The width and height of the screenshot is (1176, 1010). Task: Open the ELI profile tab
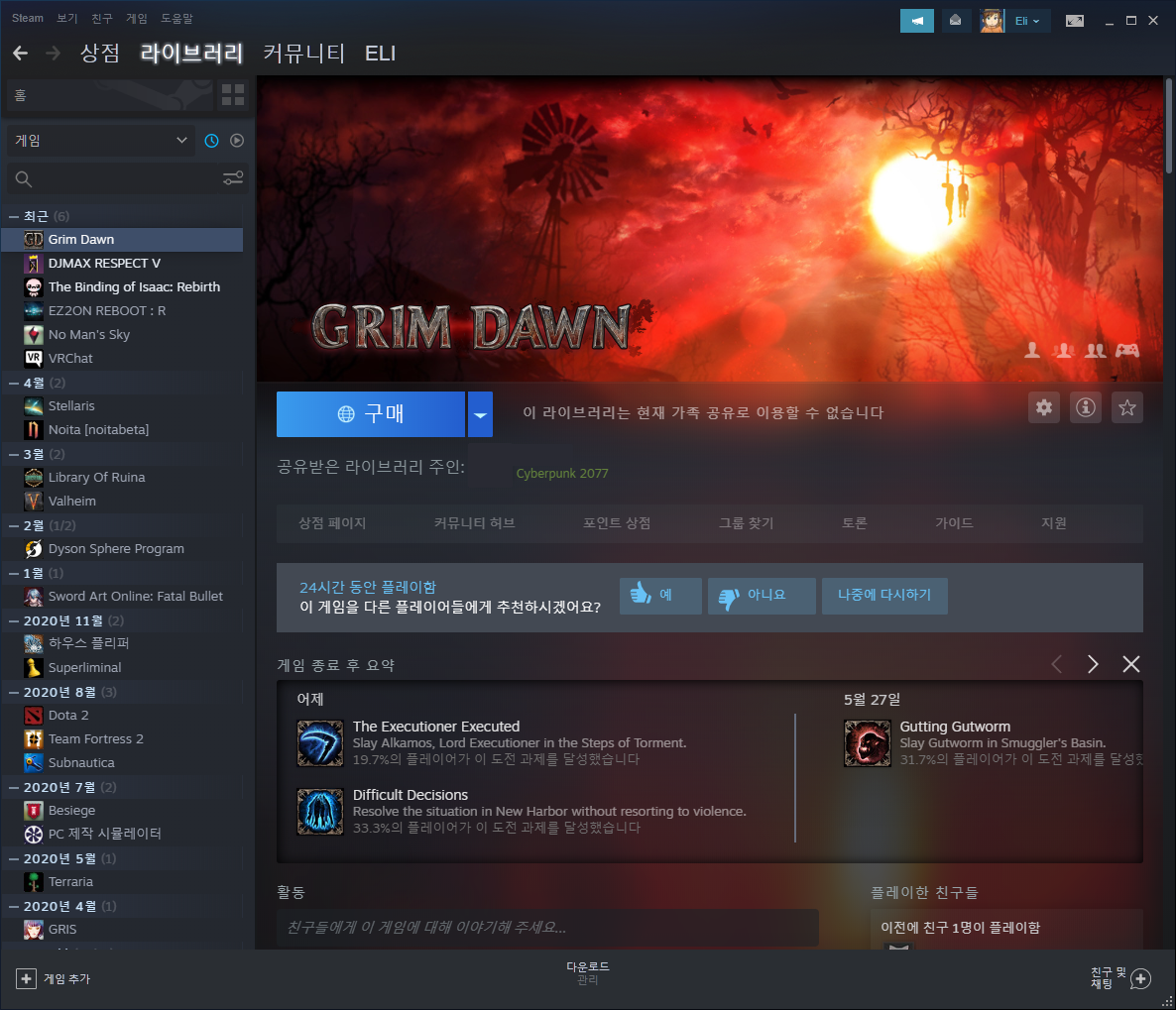(380, 54)
